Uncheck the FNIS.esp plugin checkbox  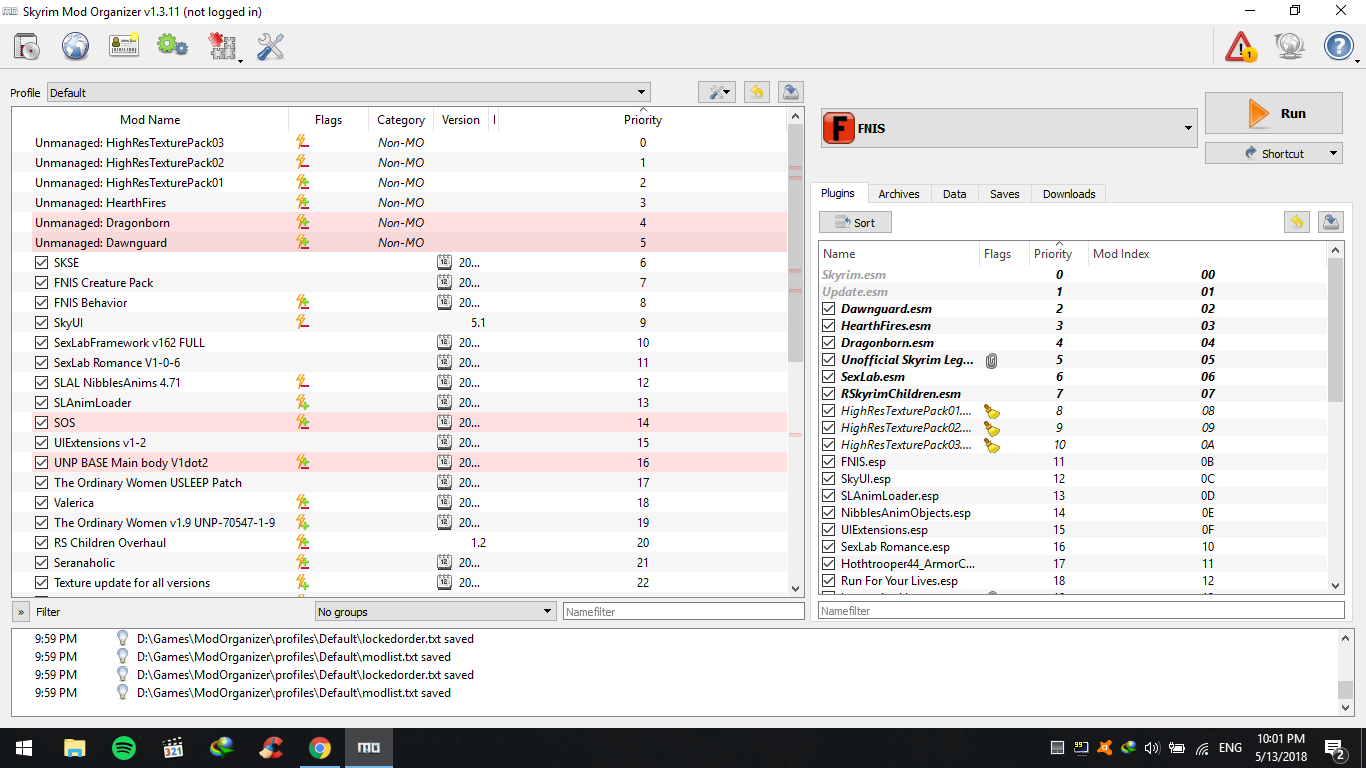pyautogui.click(x=828, y=462)
